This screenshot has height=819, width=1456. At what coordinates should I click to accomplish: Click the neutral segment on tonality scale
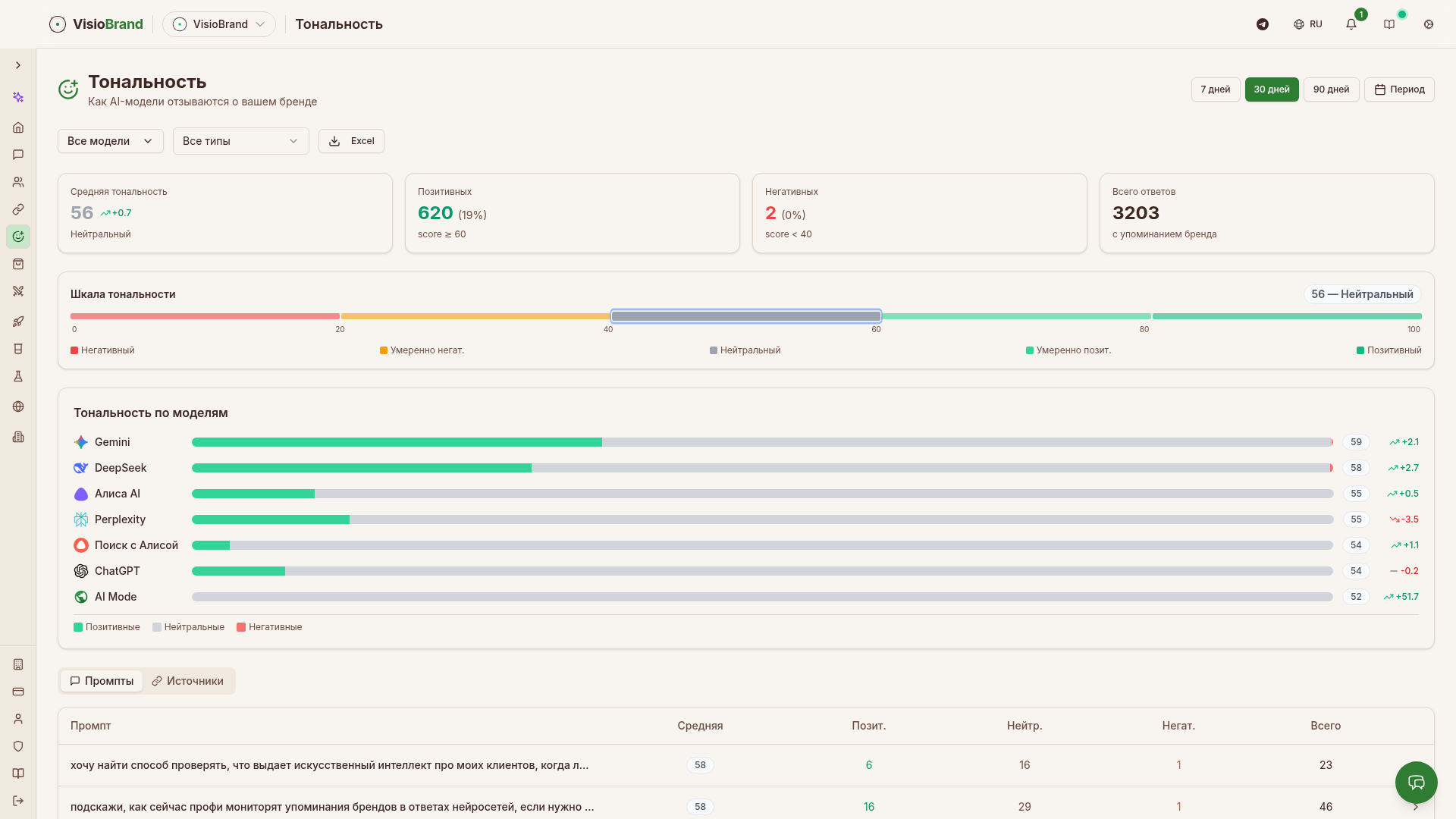[745, 316]
